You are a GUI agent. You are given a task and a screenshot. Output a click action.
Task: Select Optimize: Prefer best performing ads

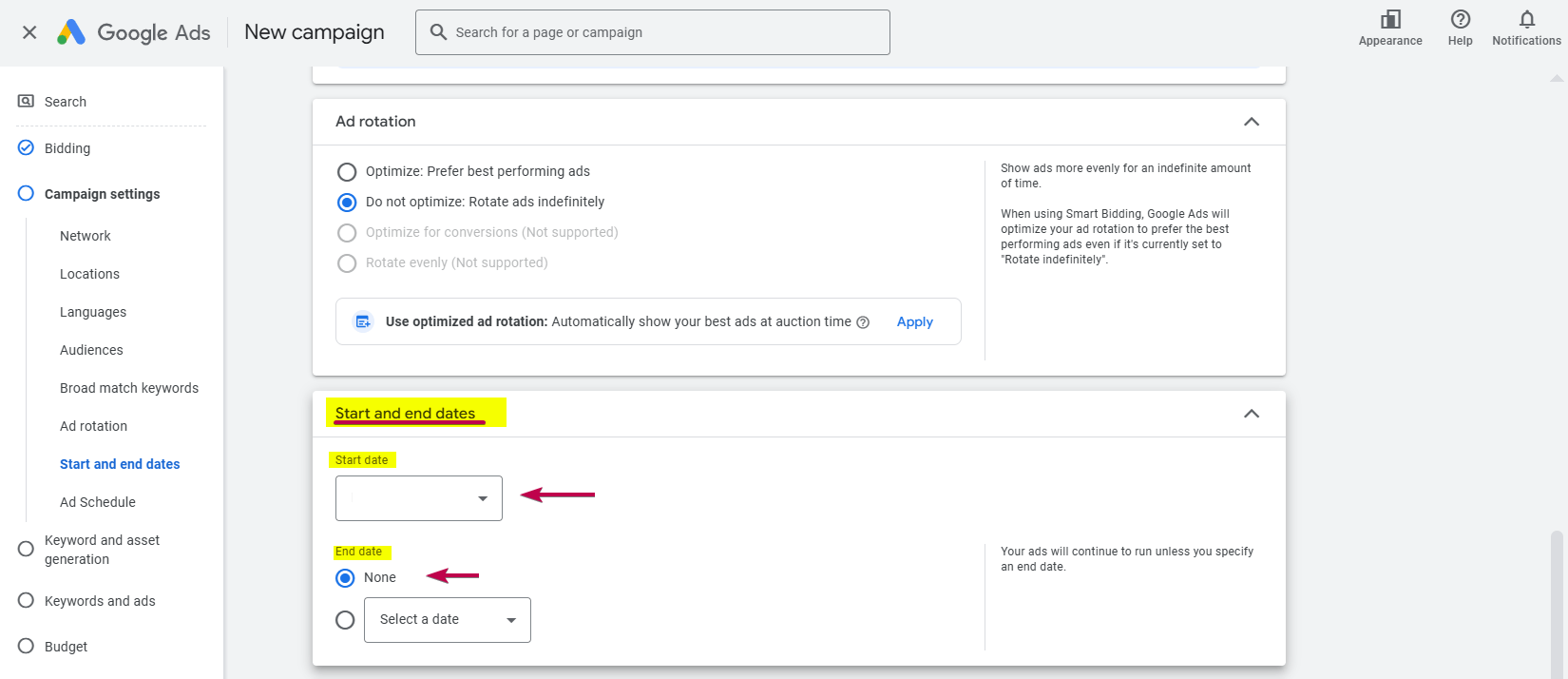tap(347, 171)
